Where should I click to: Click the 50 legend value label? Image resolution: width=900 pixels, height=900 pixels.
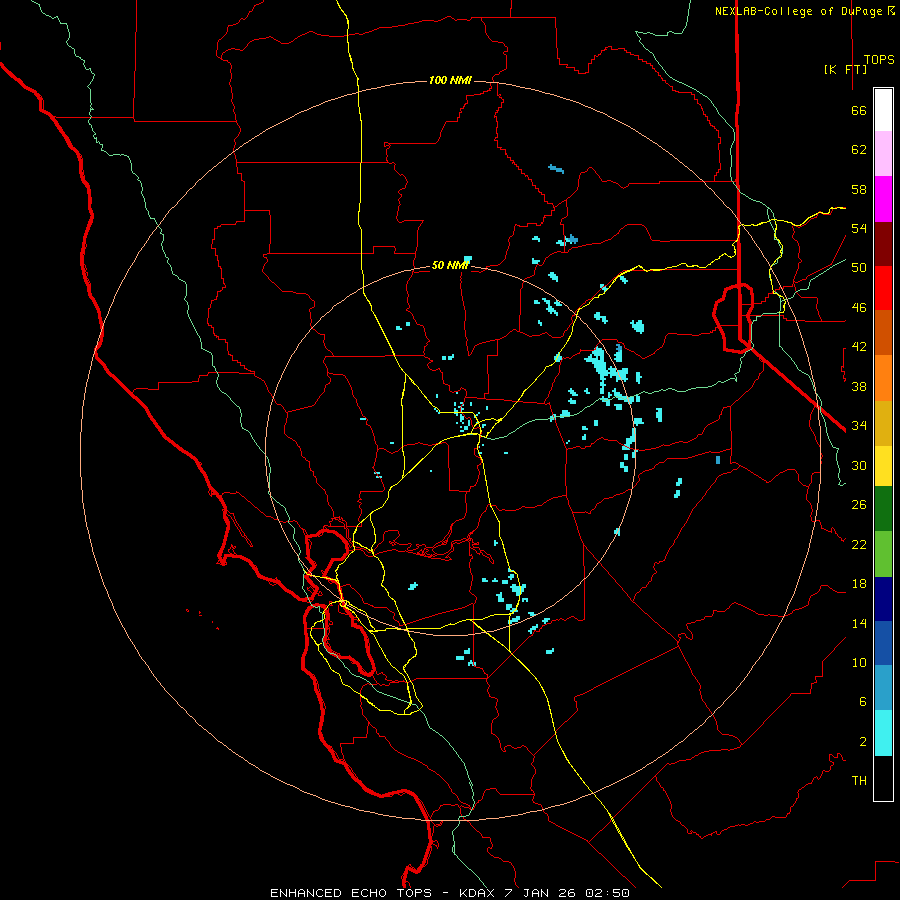pyautogui.click(x=859, y=268)
